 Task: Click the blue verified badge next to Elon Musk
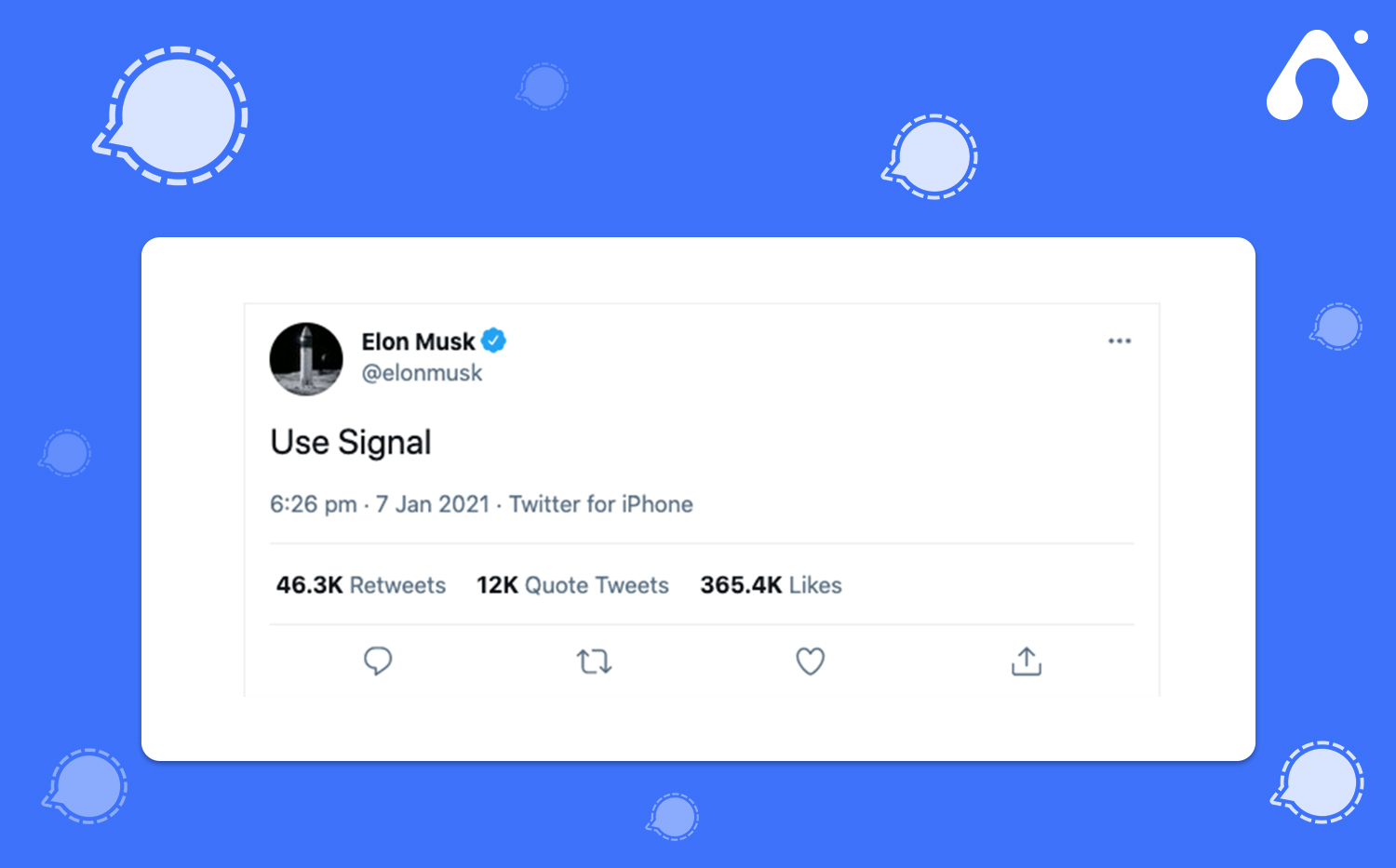tap(494, 341)
